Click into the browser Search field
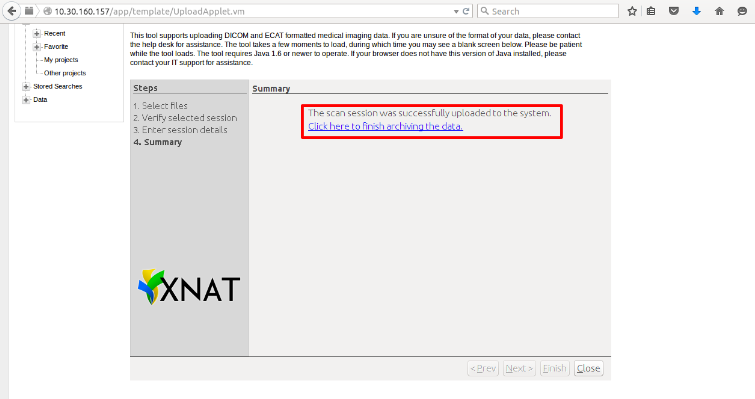755x399 pixels. coord(547,11)
